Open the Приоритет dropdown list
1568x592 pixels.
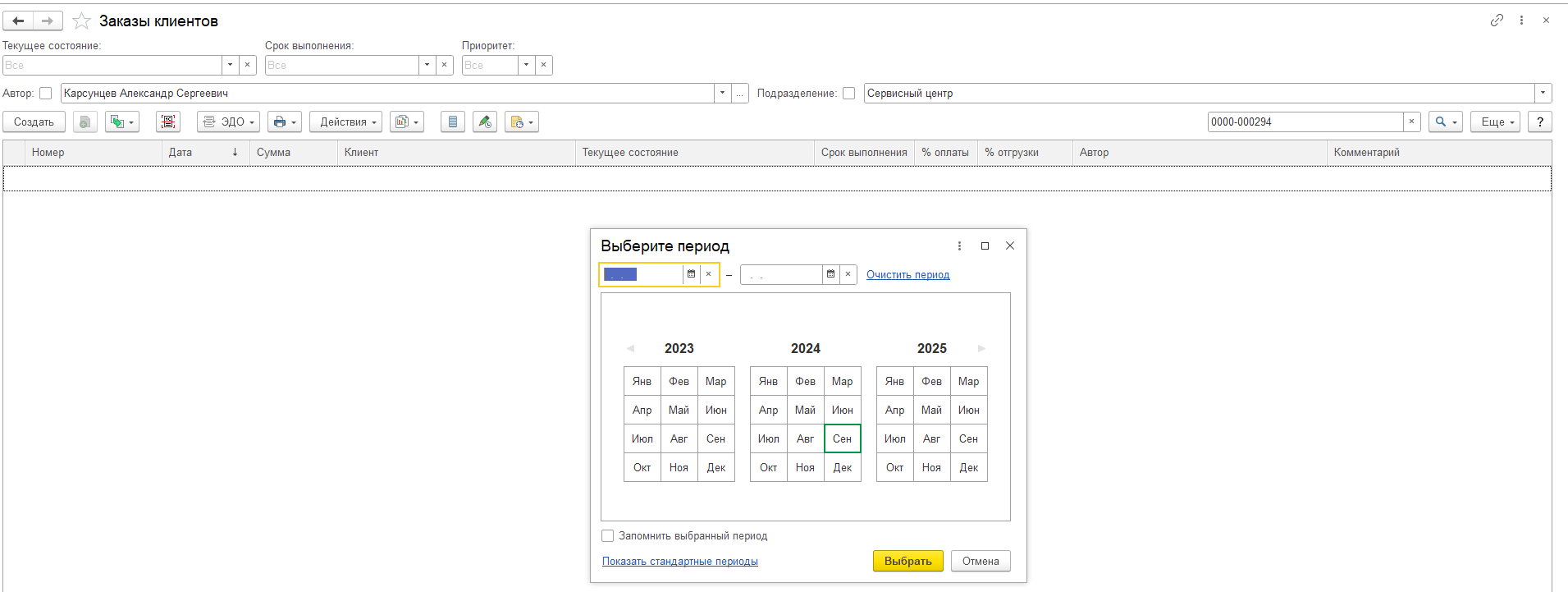tap(526, 65)
